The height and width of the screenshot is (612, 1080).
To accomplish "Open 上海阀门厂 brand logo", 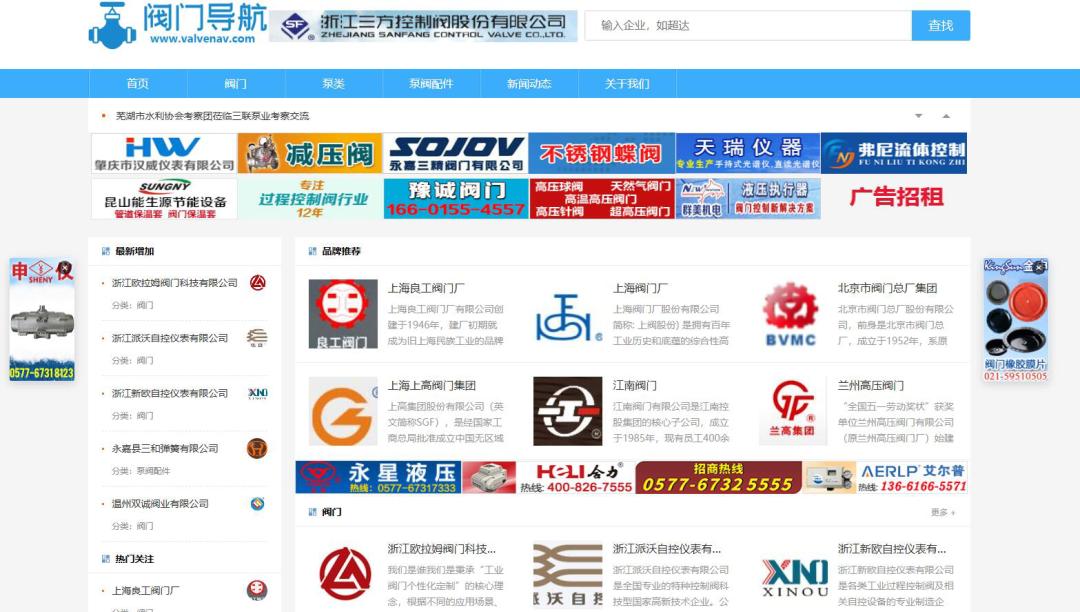I will 567,314.
